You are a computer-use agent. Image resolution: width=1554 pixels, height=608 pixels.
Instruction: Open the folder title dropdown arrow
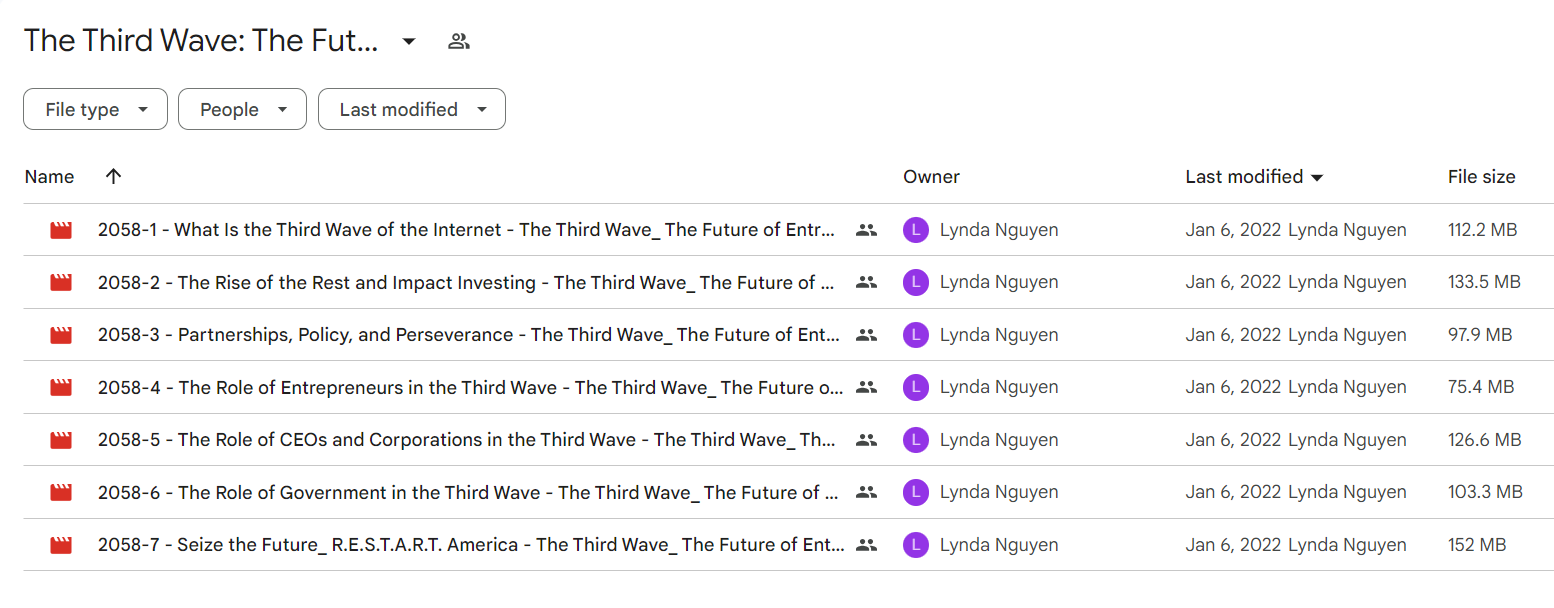[x=408, y=41]
